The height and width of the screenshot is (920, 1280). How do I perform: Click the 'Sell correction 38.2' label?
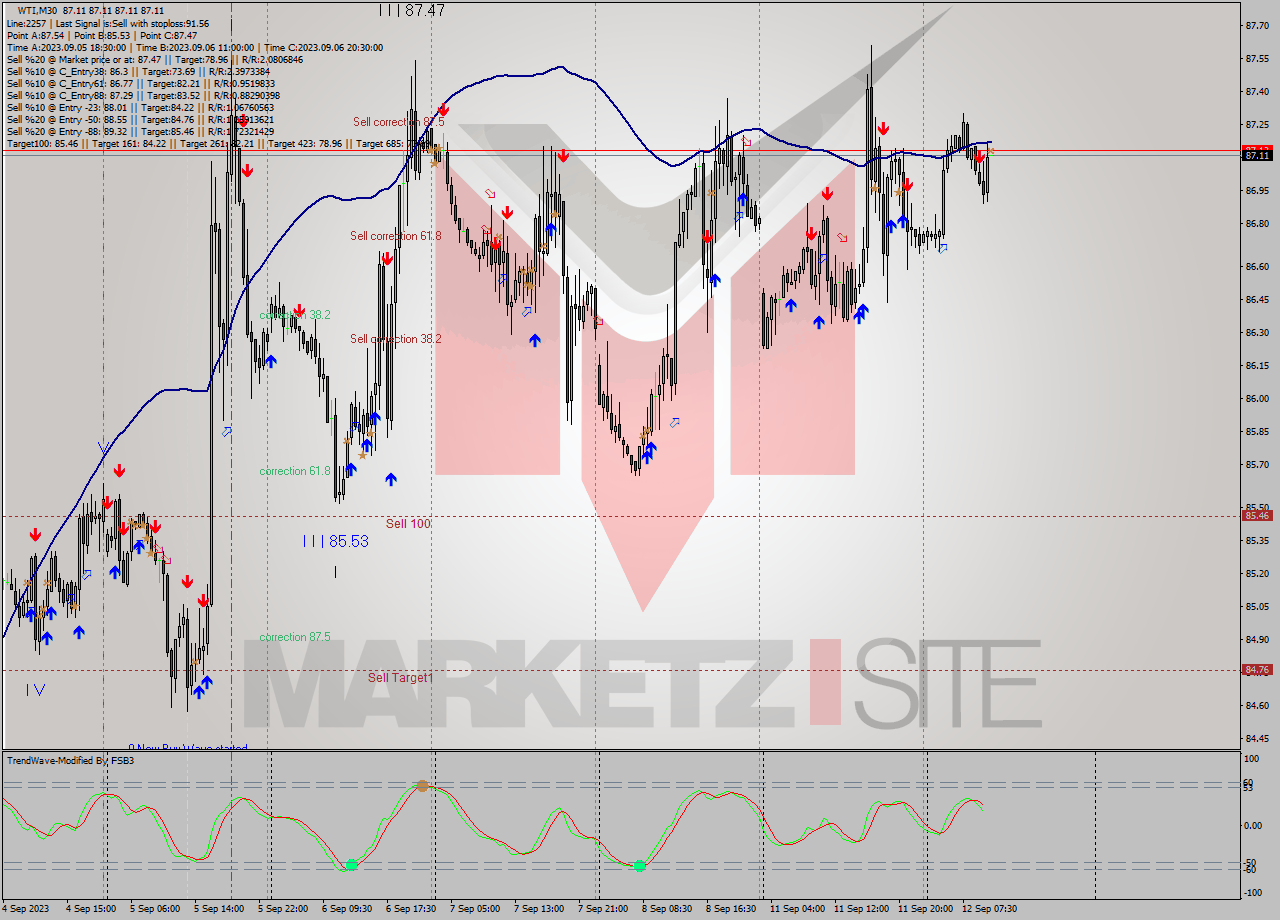point(395,339)
